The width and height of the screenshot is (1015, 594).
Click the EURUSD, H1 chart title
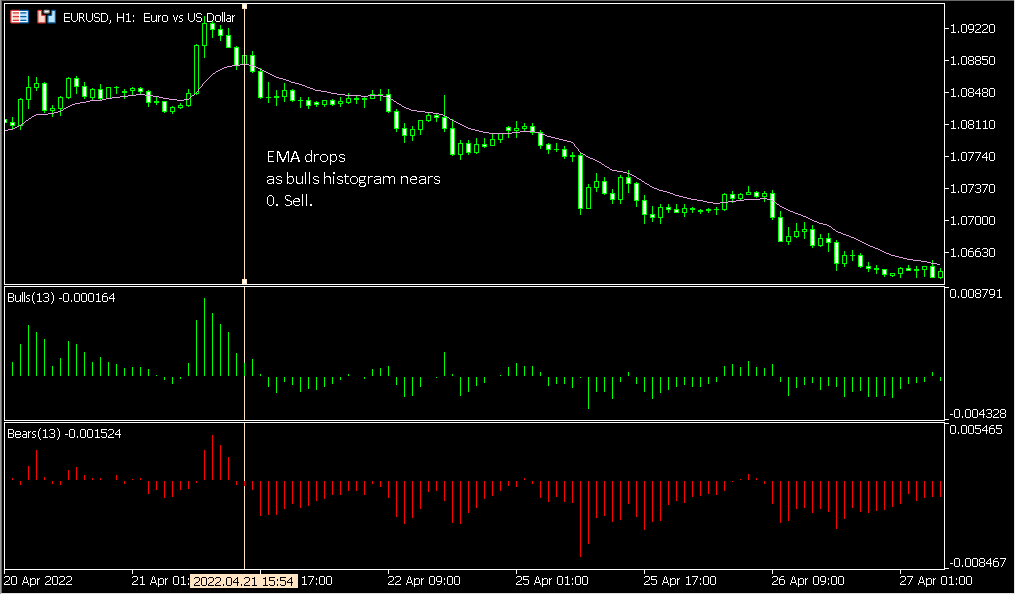pyautogui.click(x=149, y=17)
